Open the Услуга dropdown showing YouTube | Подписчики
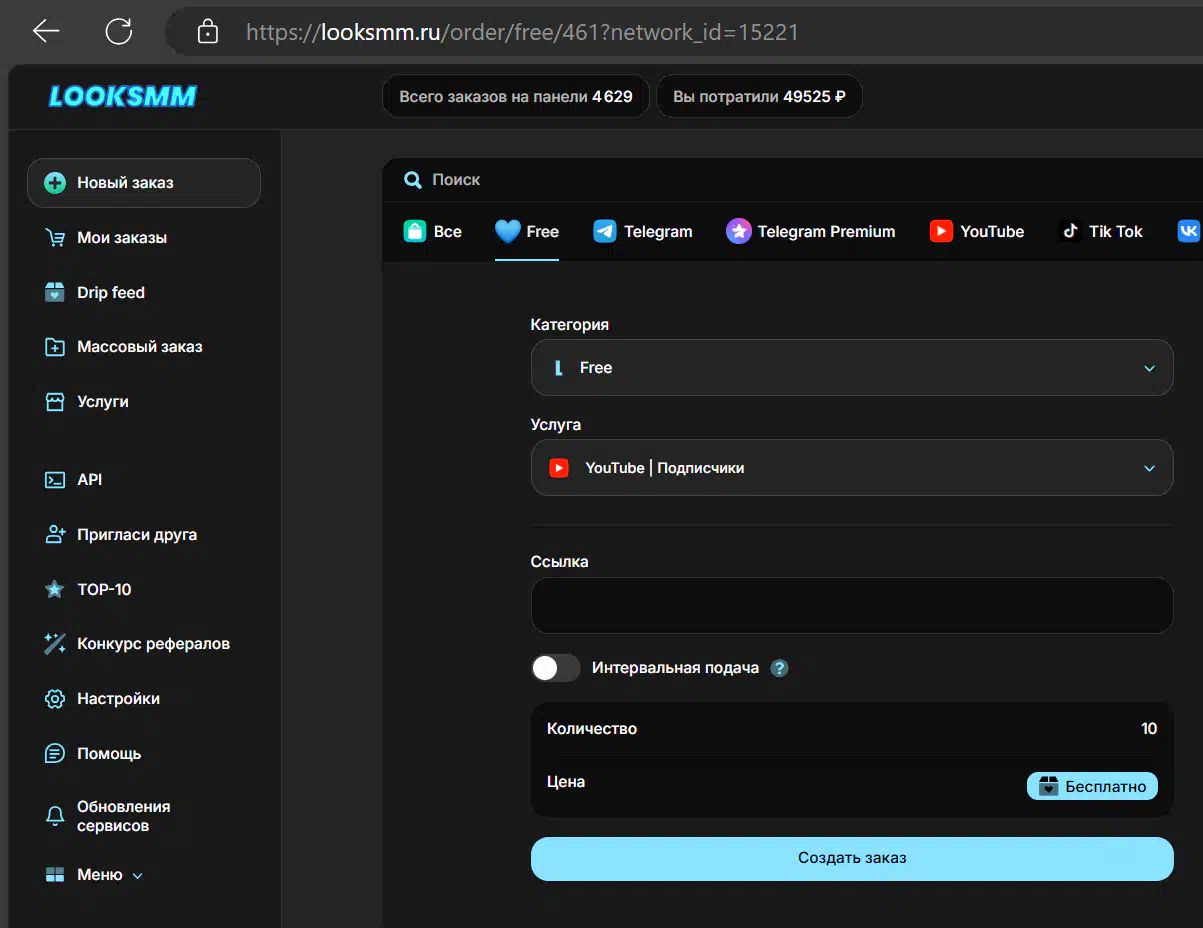The height and width of the screenshot is (928, 1203). tap(852, 468)
